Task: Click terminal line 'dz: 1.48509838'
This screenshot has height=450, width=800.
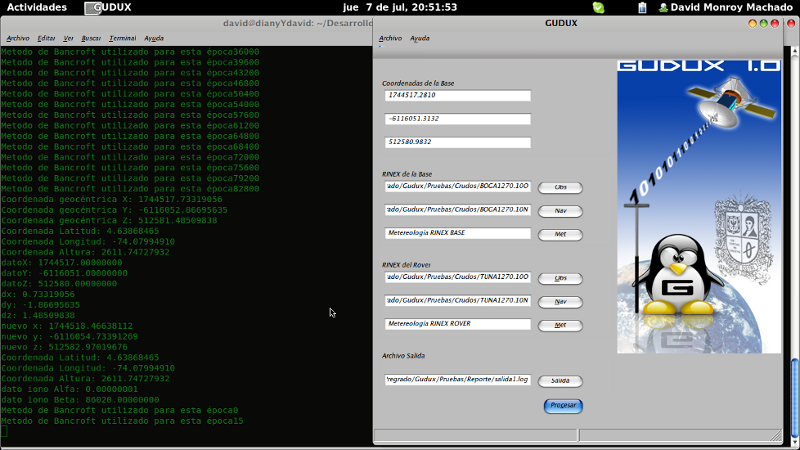Action: pyautogui.click(x=38, y=315)
